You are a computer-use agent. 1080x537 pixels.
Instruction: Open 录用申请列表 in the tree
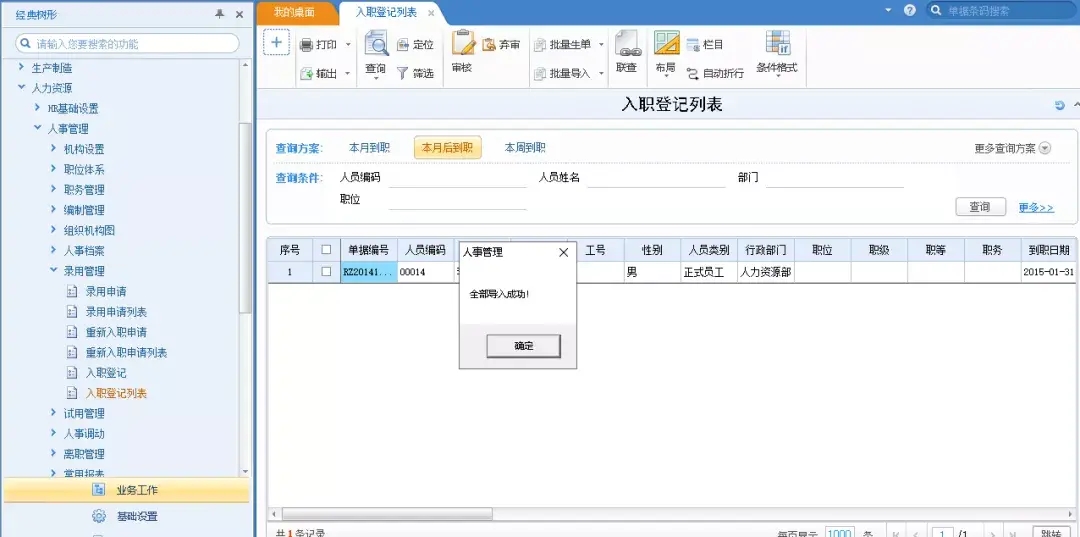tap(116, 312)
